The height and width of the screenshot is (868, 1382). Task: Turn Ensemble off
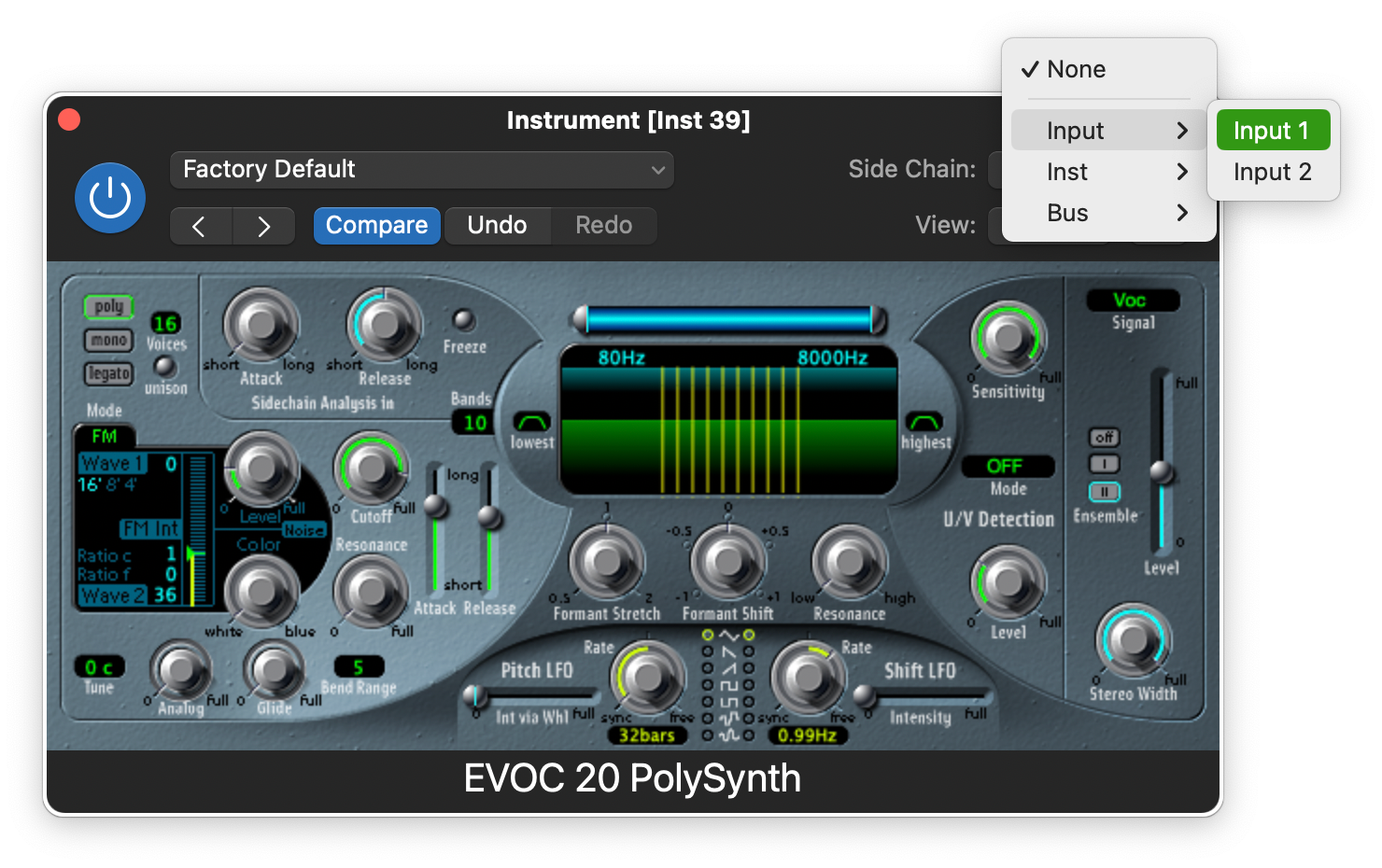[1104, 437]
